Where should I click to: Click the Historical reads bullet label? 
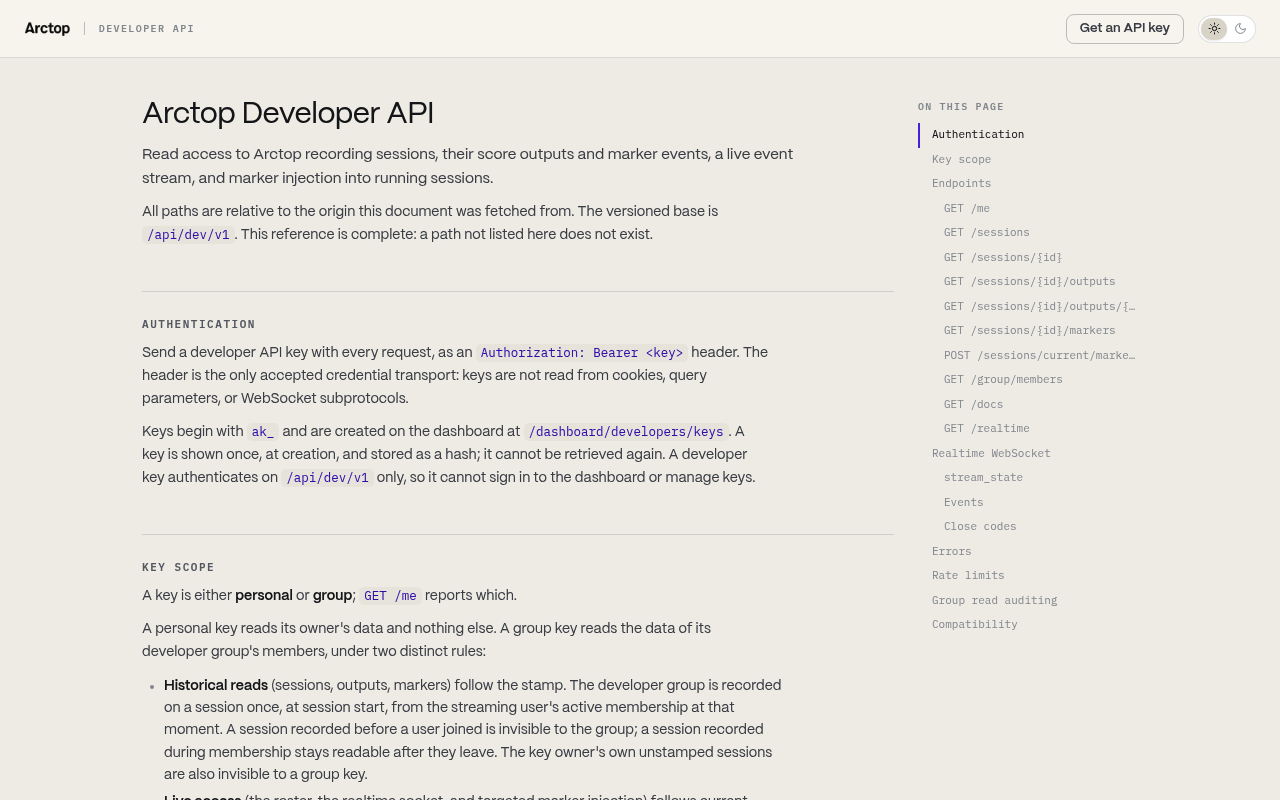pyautogui.click(x=216, y=685)
